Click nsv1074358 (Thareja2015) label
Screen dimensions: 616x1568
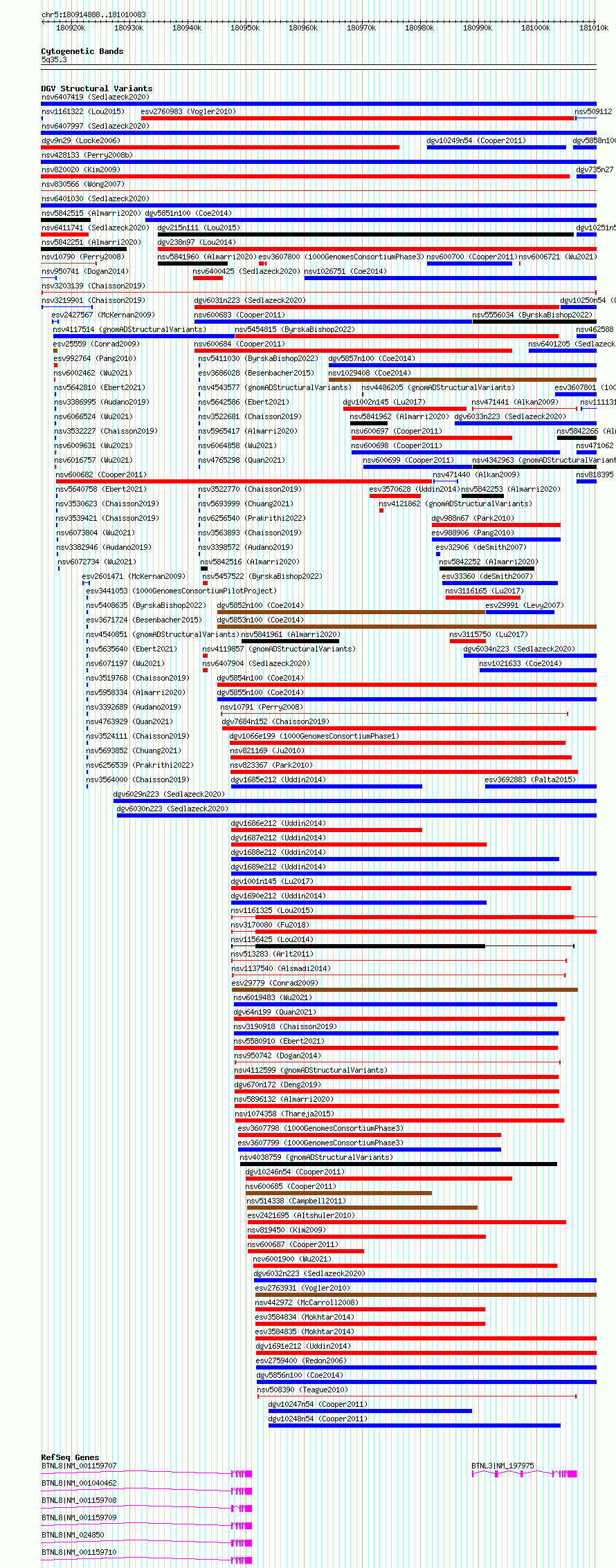click(284, 1114)
